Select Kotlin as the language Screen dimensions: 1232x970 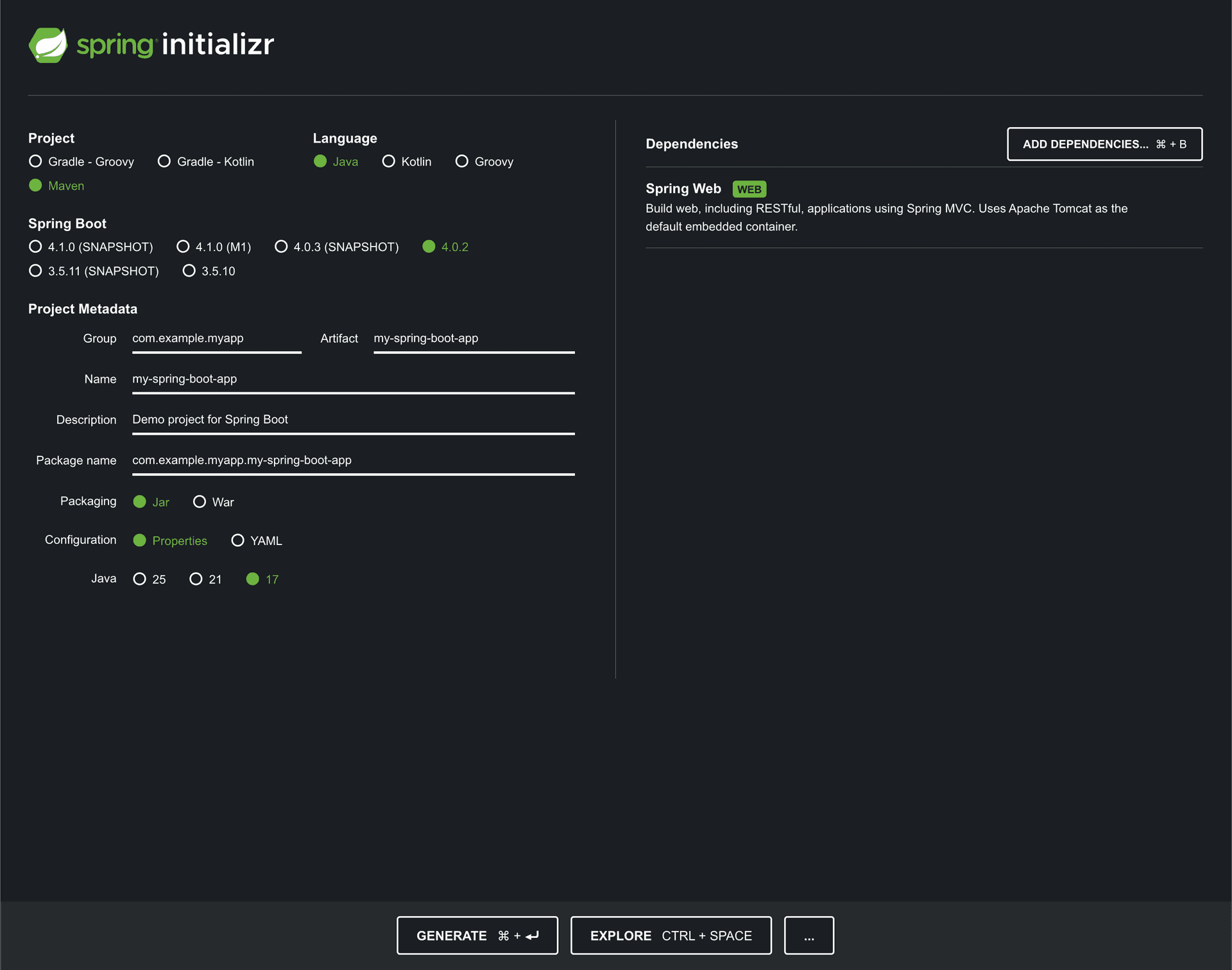pos(388,161)
